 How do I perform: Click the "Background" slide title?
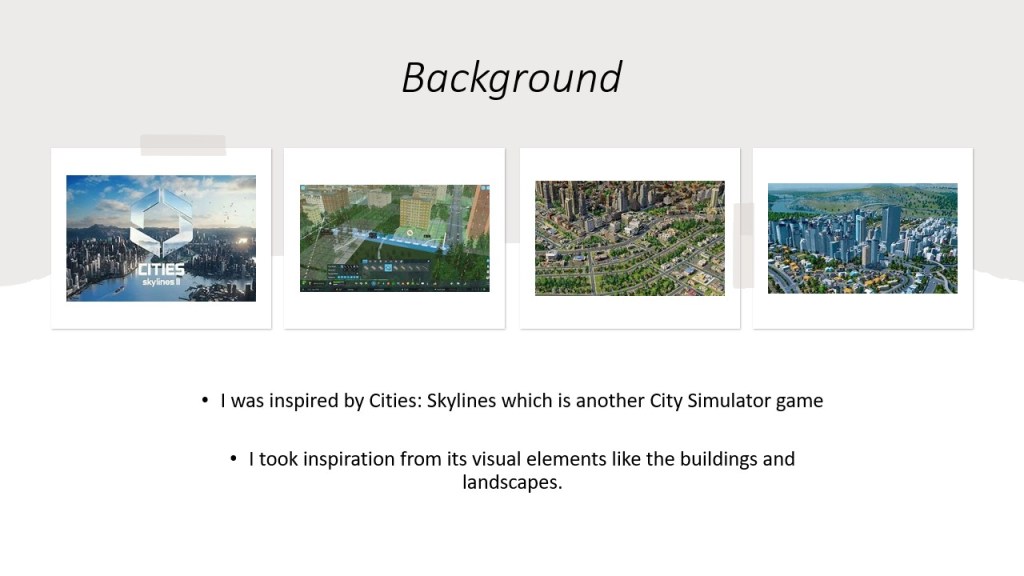click(511, 77)
